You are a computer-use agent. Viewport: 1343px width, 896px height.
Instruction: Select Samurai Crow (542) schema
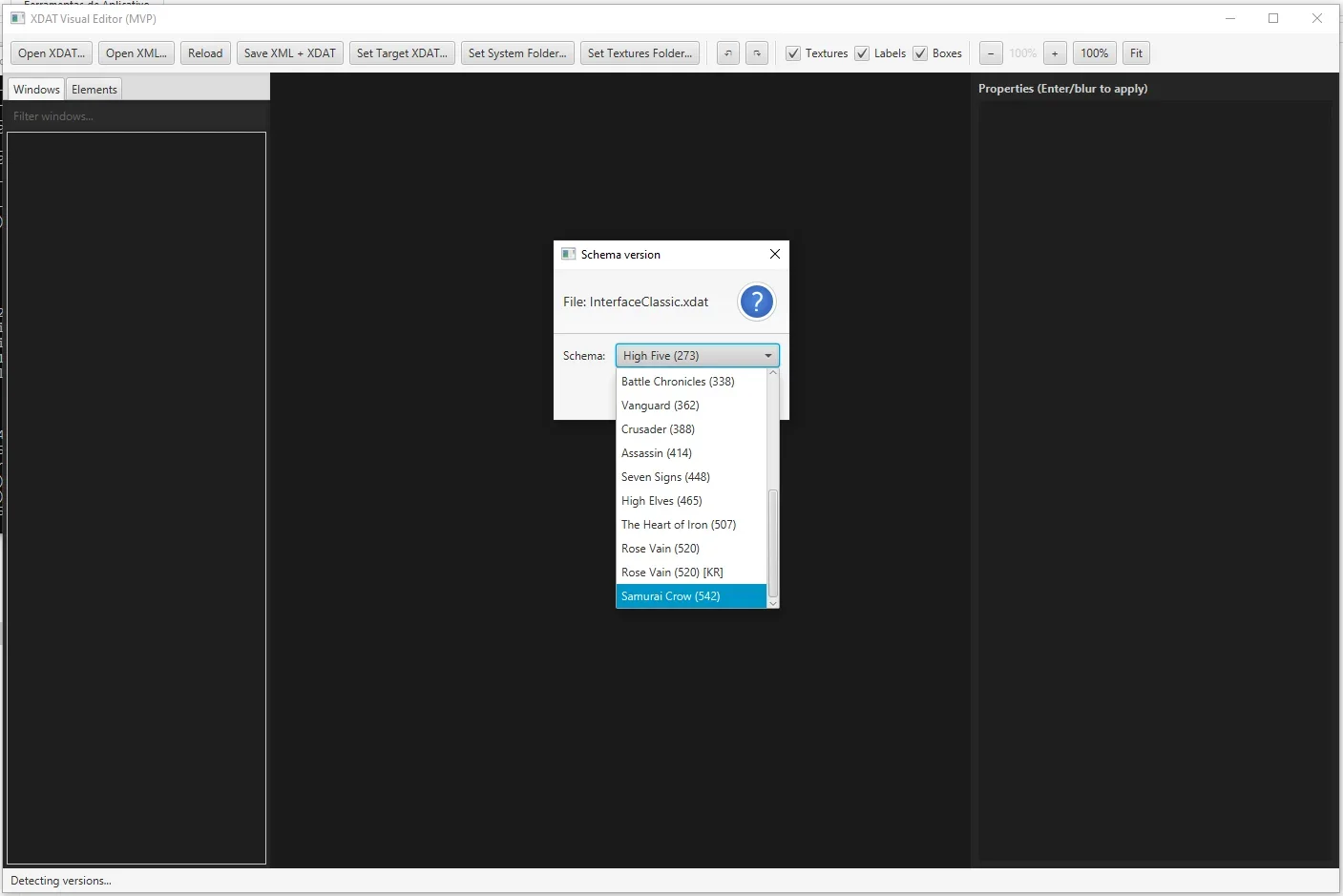point(691,596)
